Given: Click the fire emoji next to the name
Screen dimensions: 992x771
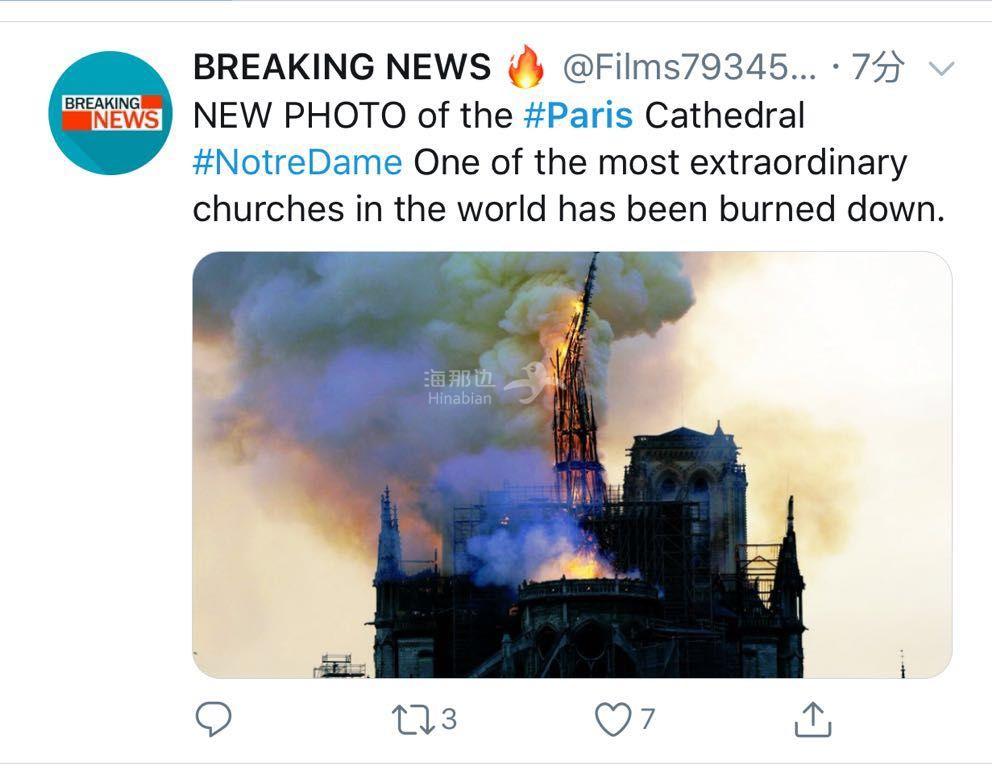Looking at the screenshot, I should pyautogui.click(x=526, y=66).
